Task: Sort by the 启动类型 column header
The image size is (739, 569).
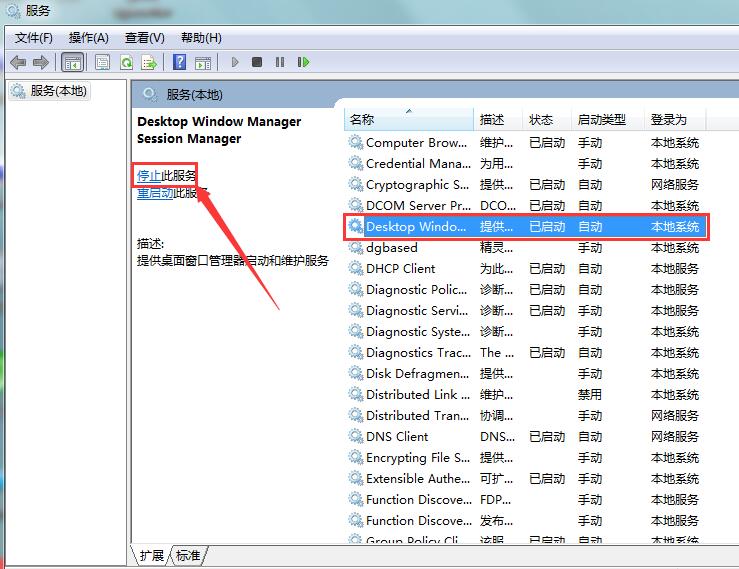Action: (608, 119)
